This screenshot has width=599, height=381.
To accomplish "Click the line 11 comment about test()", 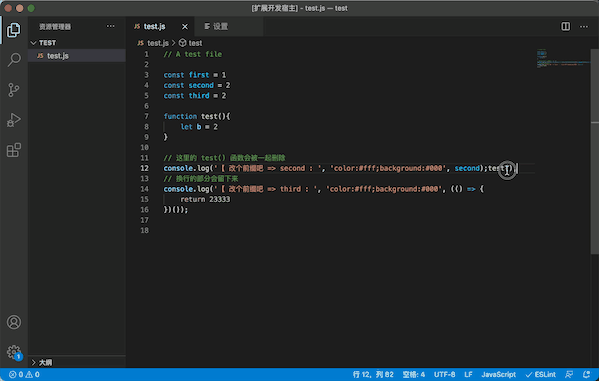I will (x=224, y=158).
